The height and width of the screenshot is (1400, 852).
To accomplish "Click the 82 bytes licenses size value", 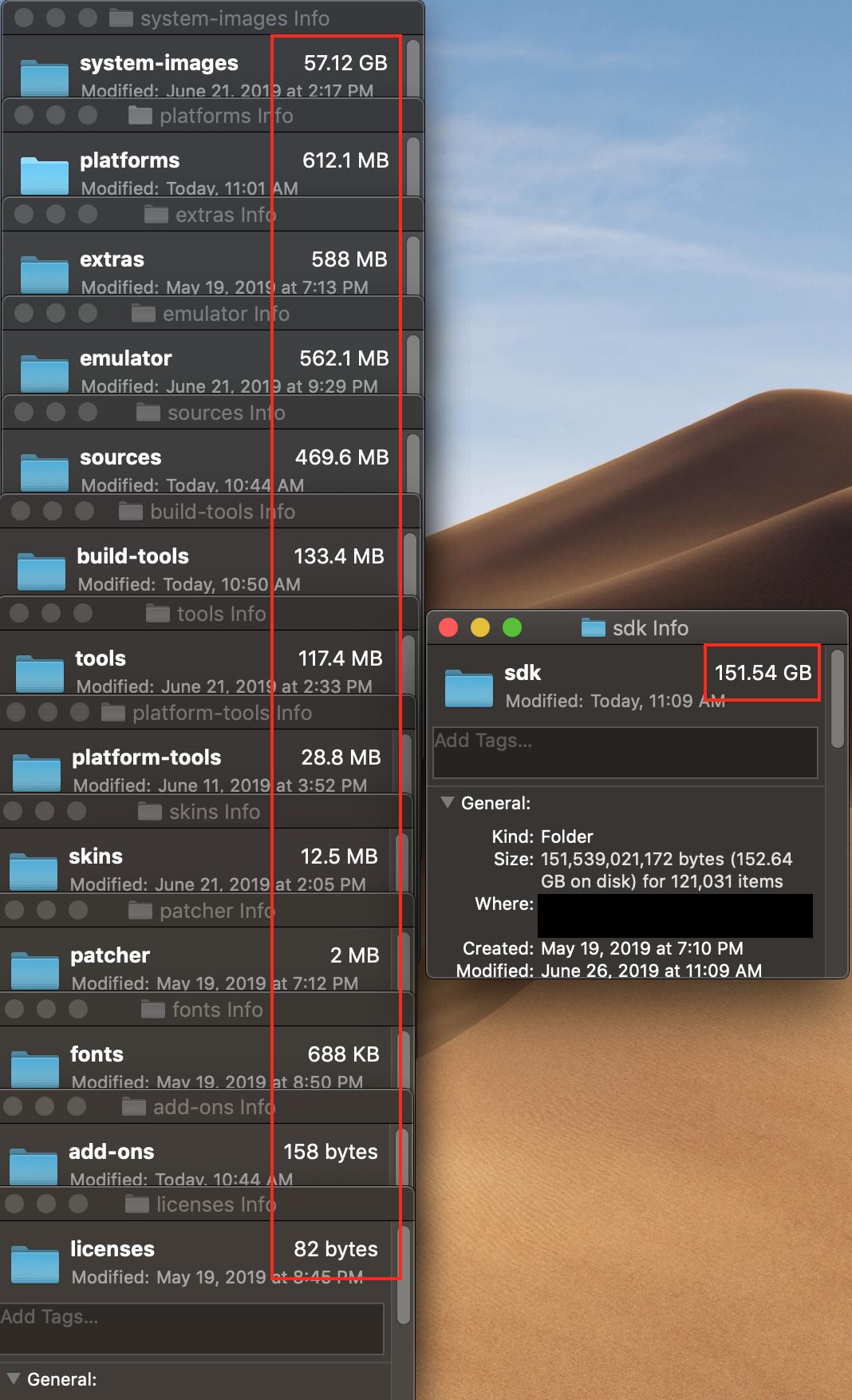I will pos(336,1249).
